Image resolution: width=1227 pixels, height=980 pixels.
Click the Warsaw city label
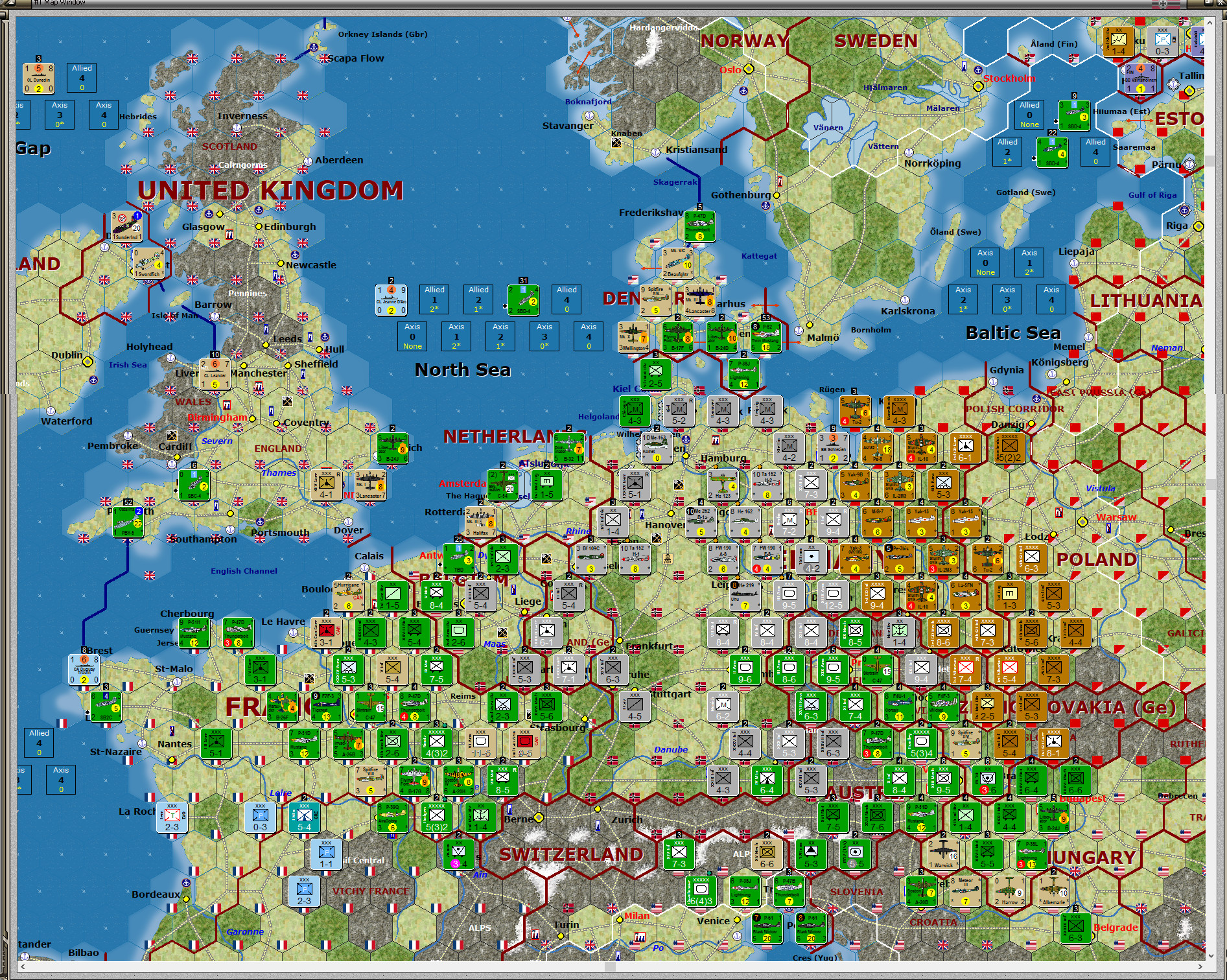(x=1116, y=517)
